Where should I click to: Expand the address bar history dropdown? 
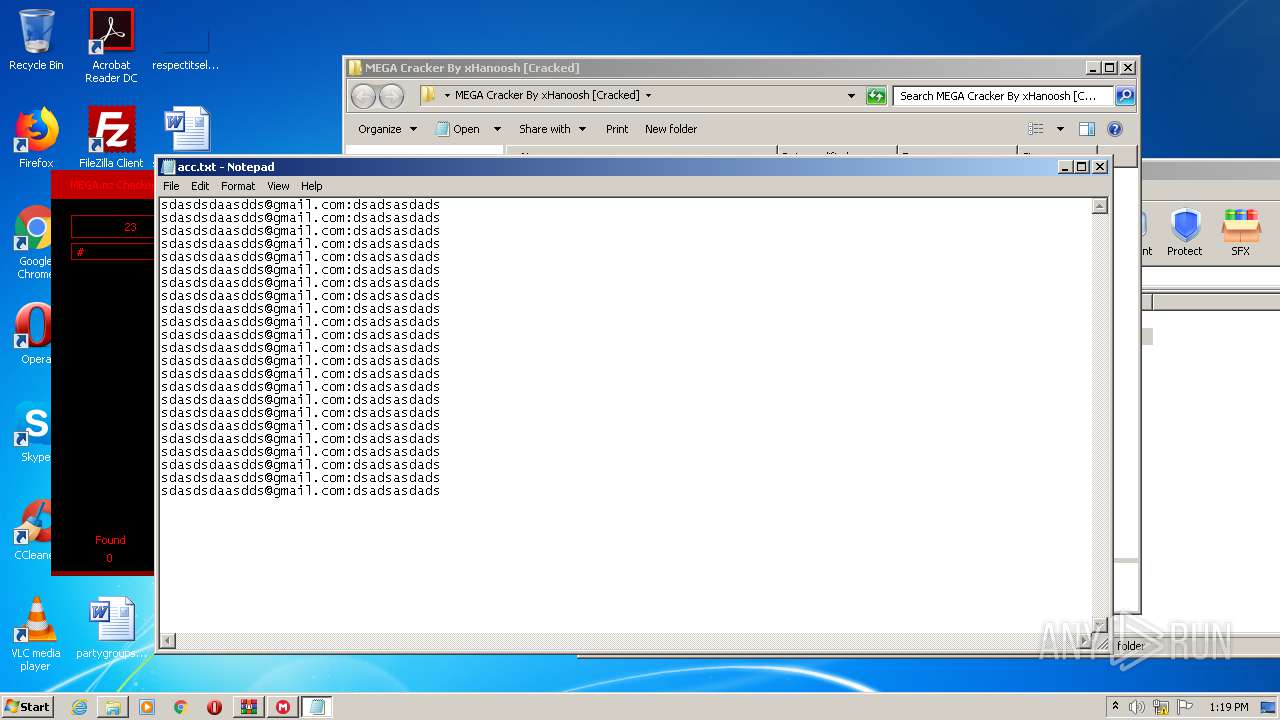(x=851, y=96)
